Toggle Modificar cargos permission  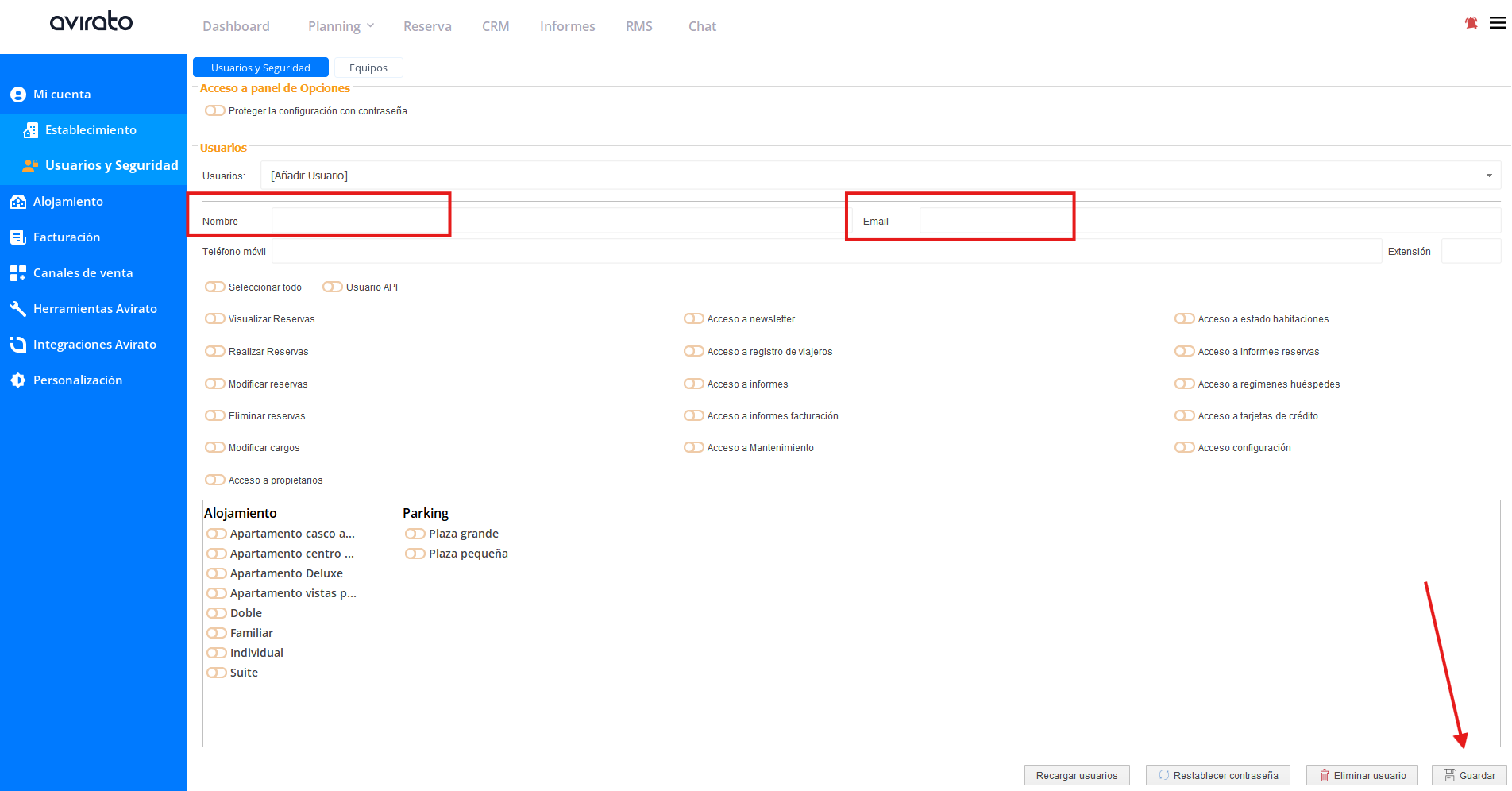click(x=214, y=447)
